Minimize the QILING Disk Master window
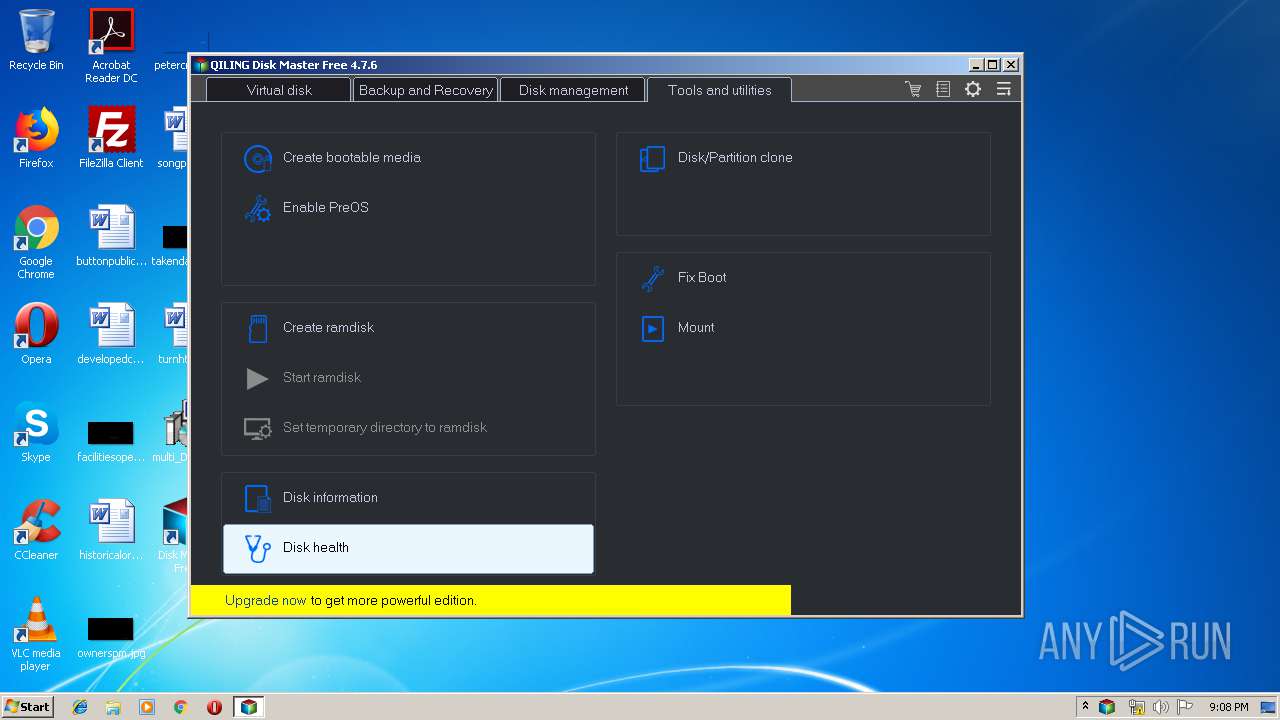The image size is (1280, 720). [975, 64]
